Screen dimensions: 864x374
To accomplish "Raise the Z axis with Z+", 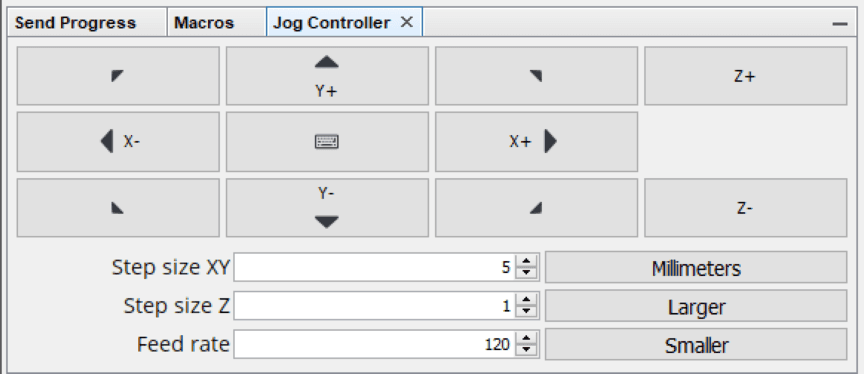I will (746, 76).
